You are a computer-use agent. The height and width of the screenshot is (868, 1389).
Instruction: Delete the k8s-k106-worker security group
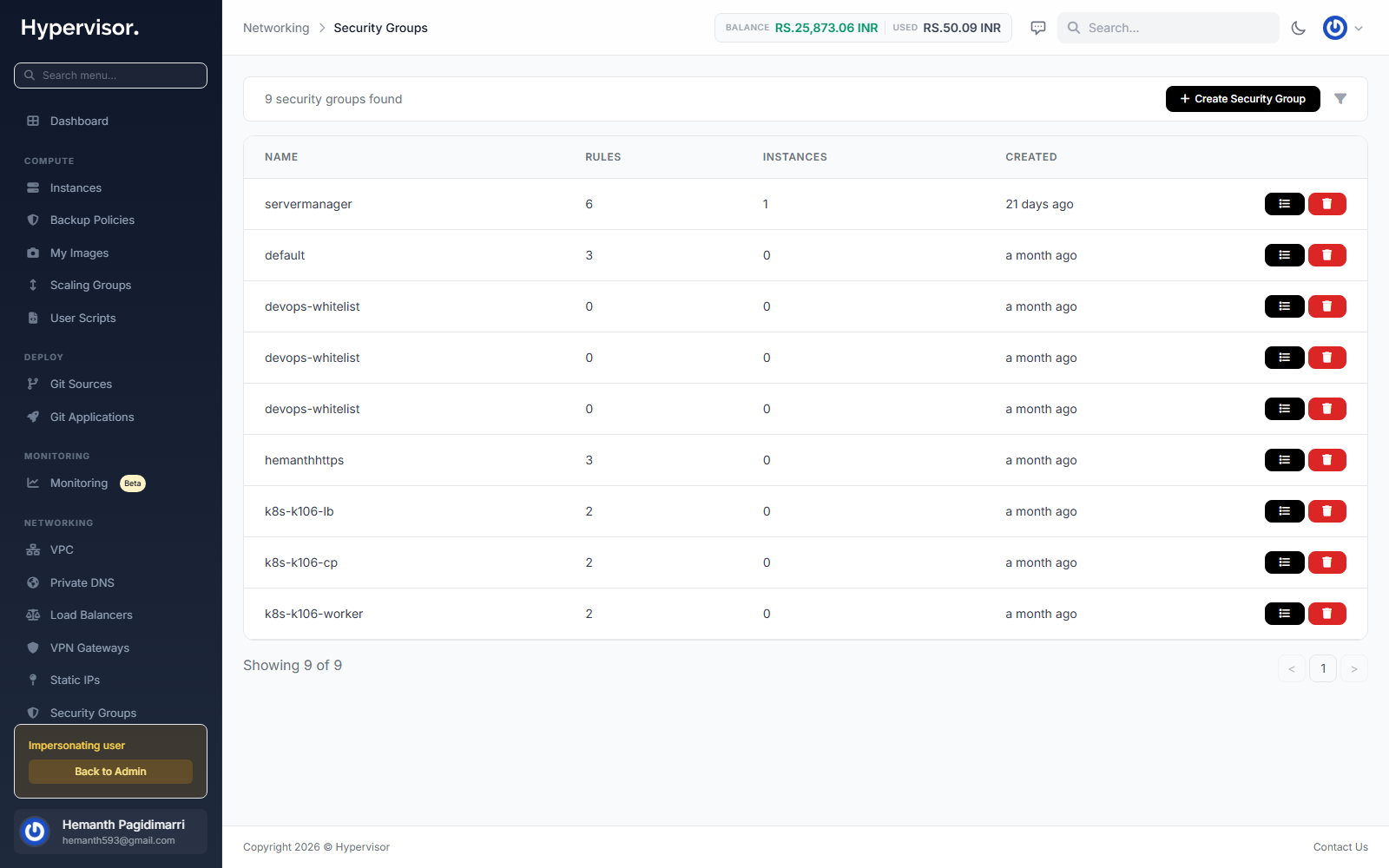tap(1326, 614)
